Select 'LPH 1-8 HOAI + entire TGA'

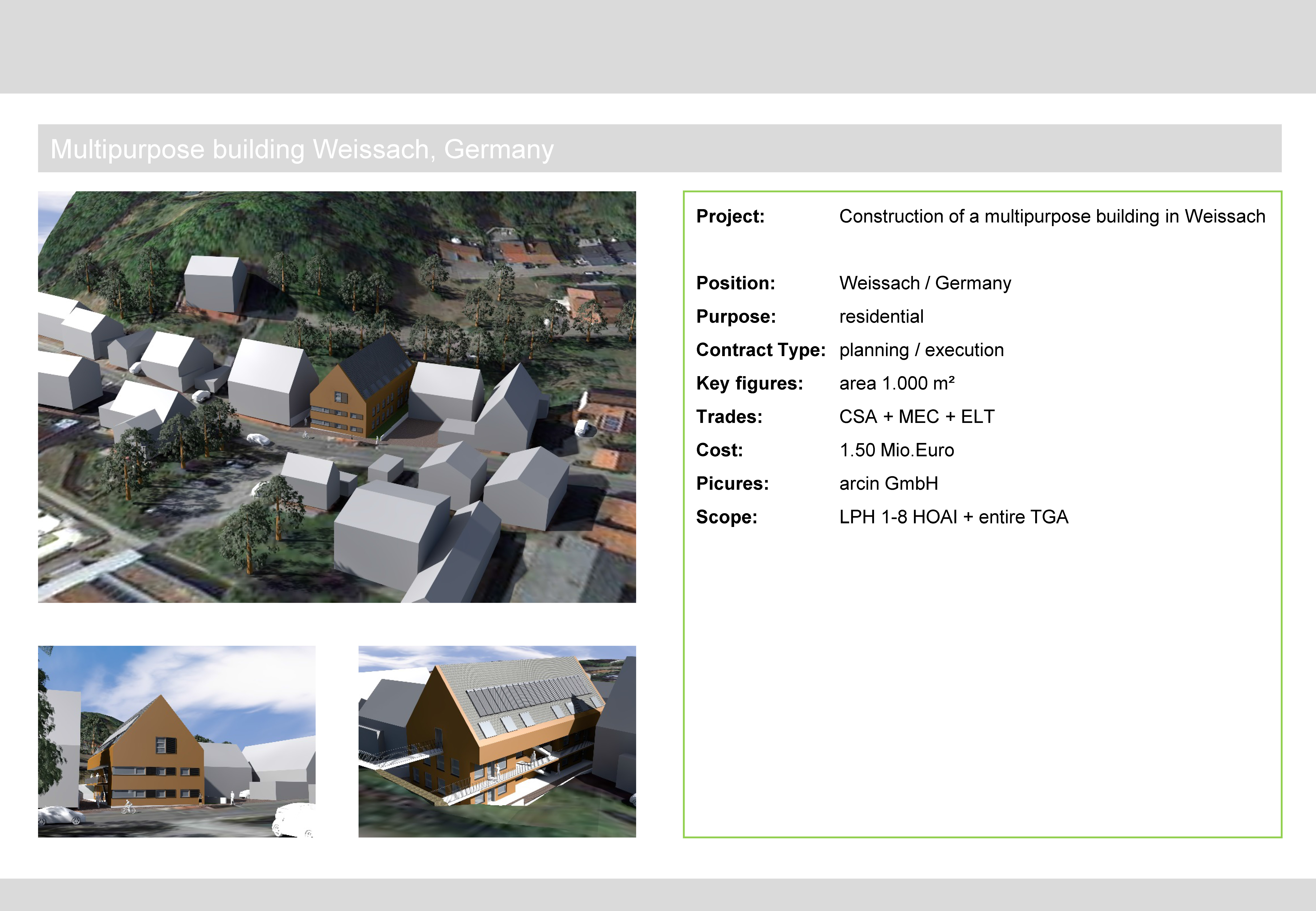pyautogui.click(x=954, y=517)
